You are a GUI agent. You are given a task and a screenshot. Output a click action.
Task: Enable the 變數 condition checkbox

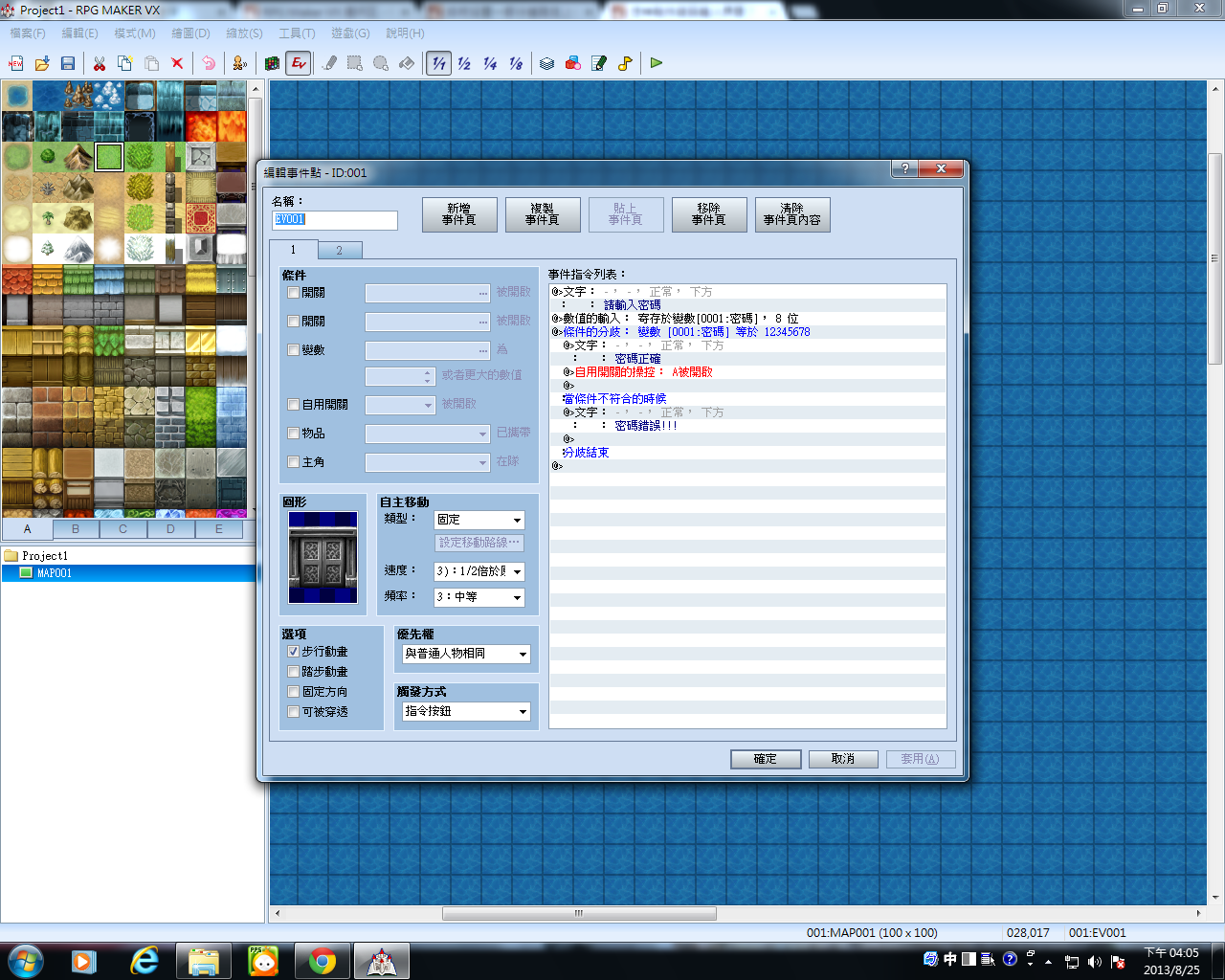(294, 350)
